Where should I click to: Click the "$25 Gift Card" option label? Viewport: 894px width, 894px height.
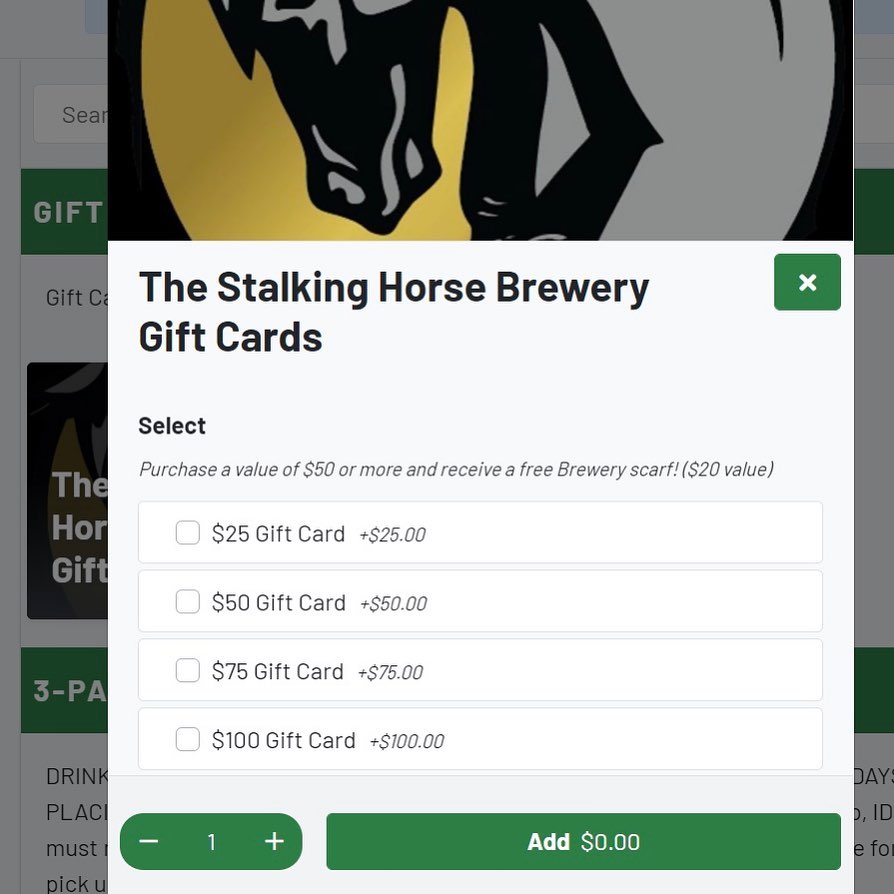(x=278, y=534)
